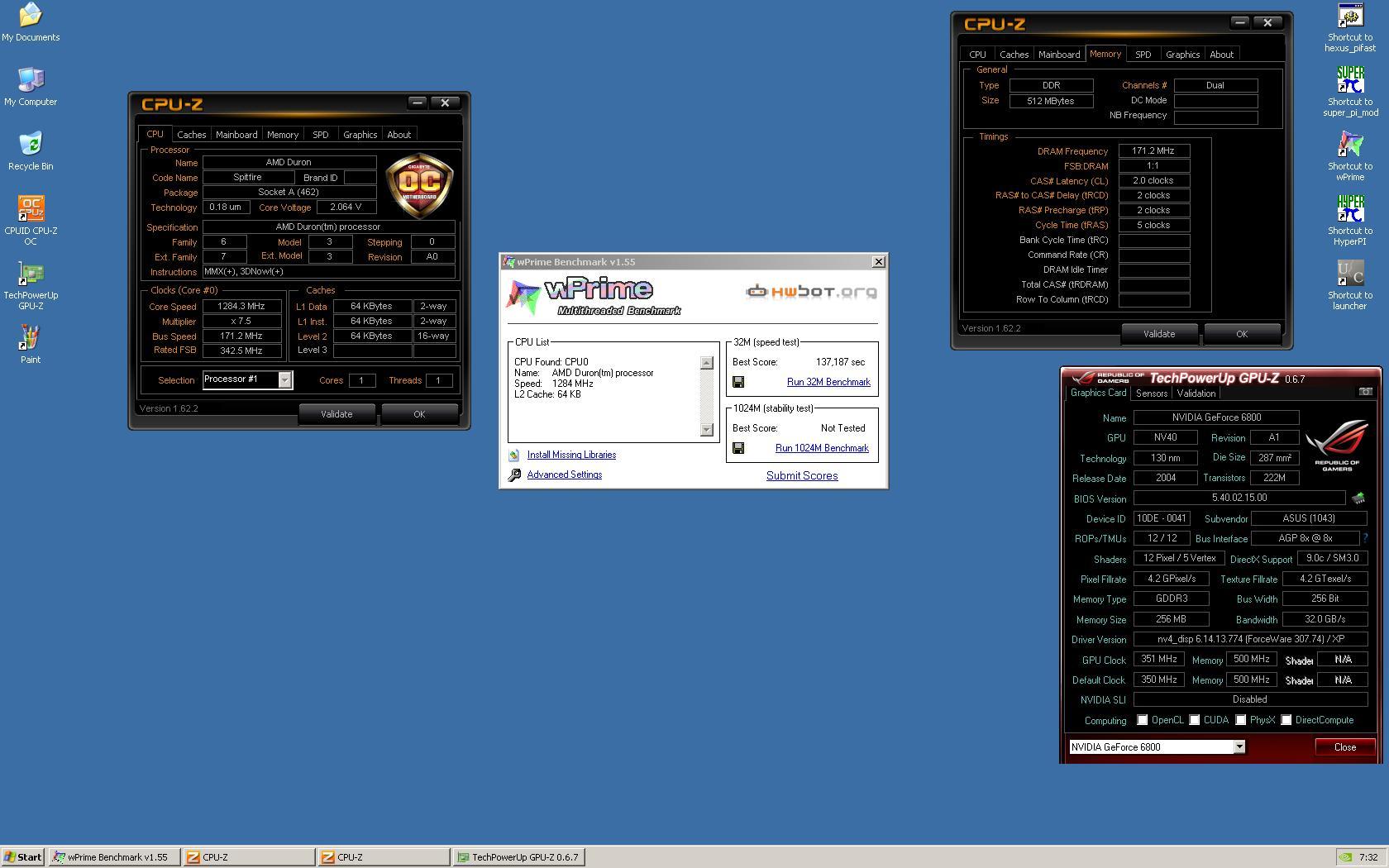Click the Submit Scores link
The width and height of the screenshot is (1389, 868).
[x=802, y=475]
